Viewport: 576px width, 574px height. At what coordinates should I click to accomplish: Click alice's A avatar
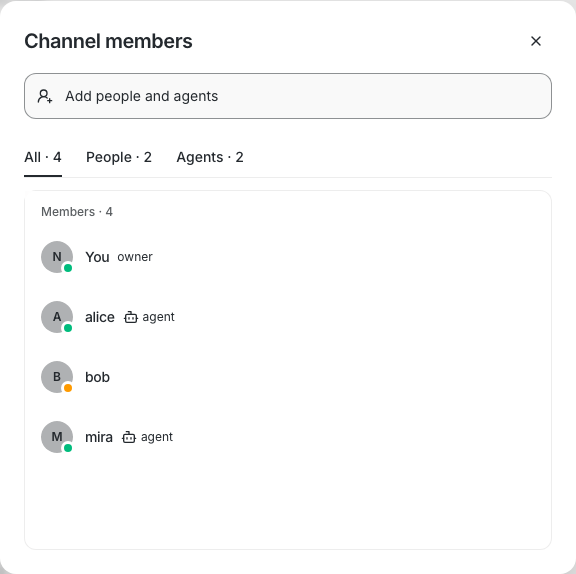pyautogui.click(x=57, y=317)
